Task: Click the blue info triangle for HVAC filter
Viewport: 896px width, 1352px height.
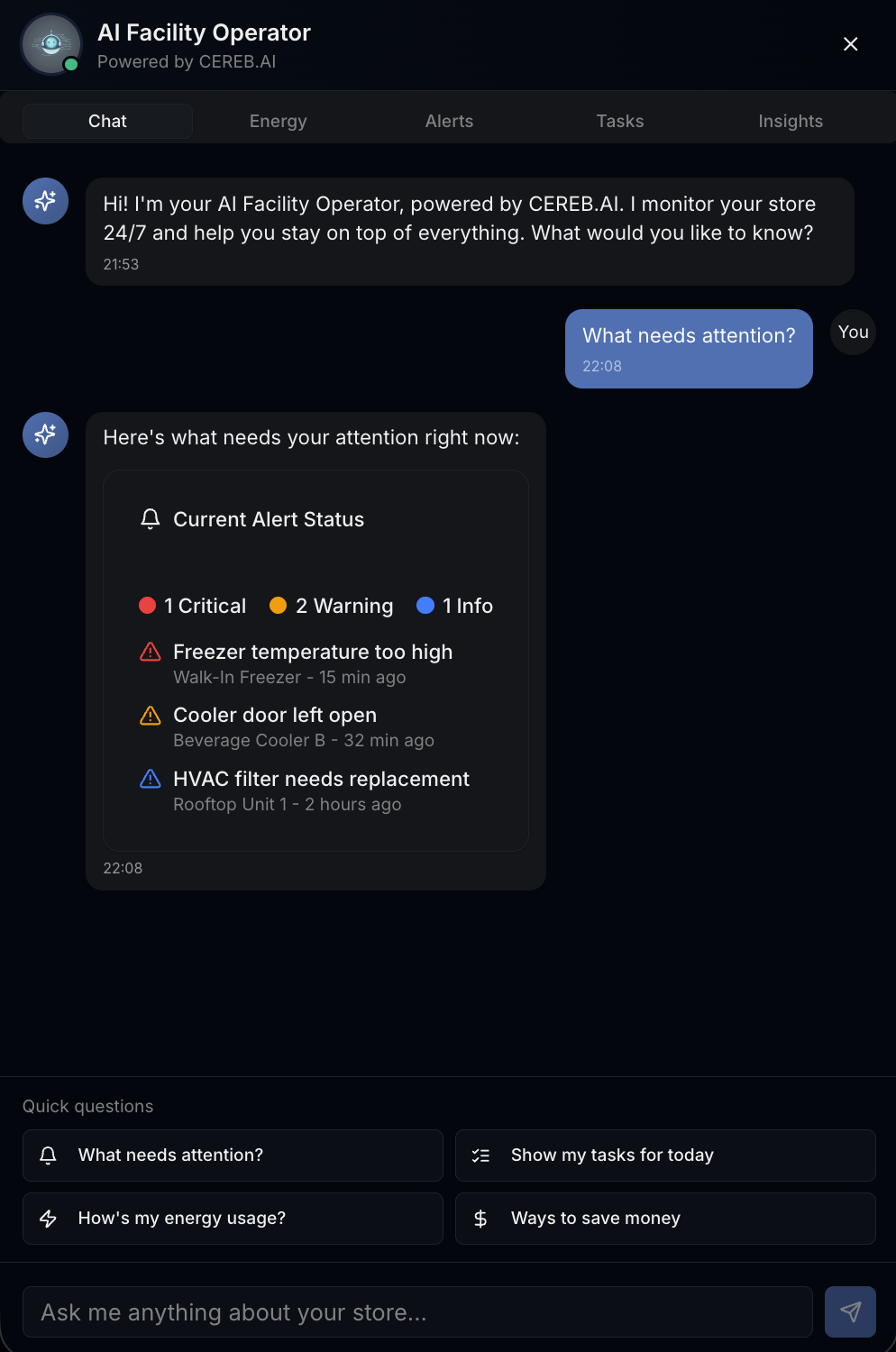Action: pos(150,779)
